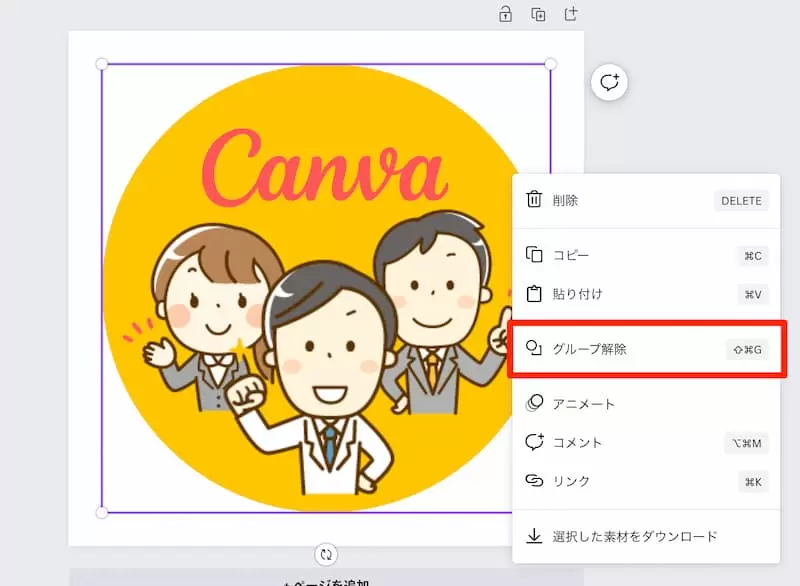The width and height of the screenshot is (800, 586).
Task: Click the DELETE shortcut badge
Action: pos(741,201)
